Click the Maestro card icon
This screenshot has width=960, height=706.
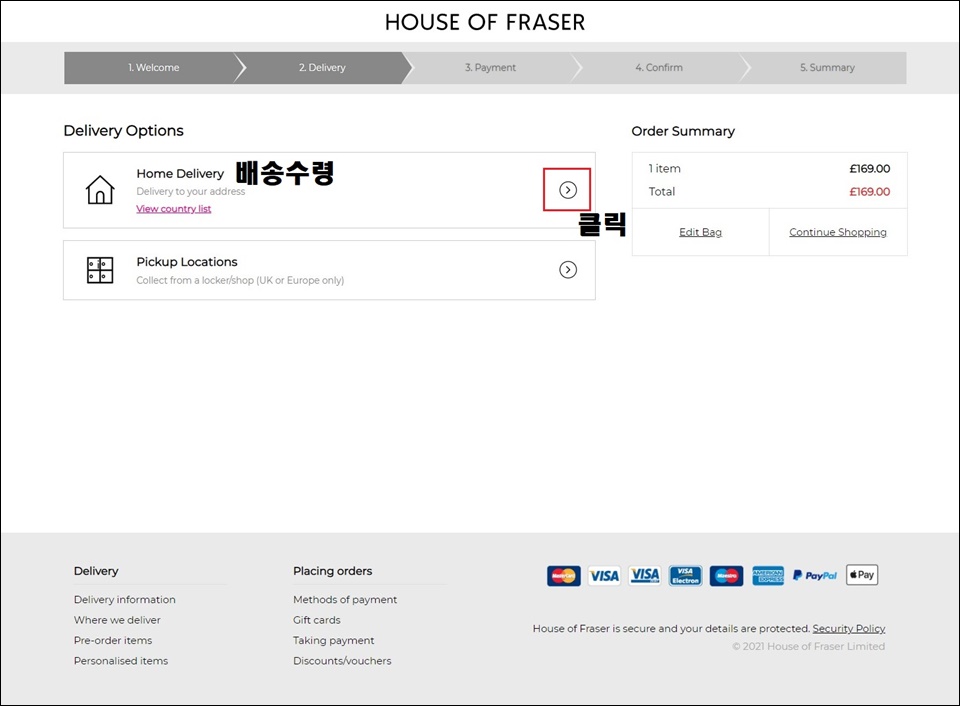(x=727, y=576)
